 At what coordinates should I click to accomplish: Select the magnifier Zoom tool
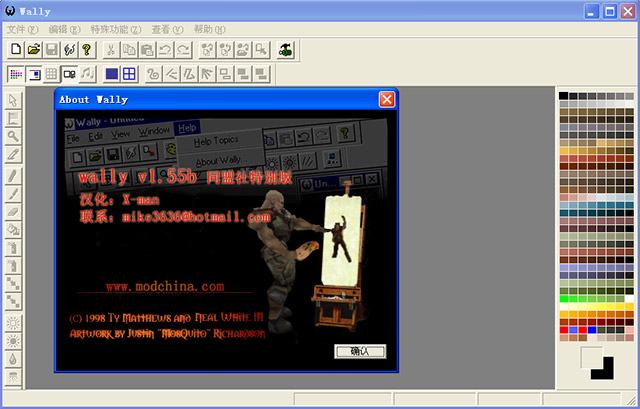pyautogui.click(x=14, y=136)
